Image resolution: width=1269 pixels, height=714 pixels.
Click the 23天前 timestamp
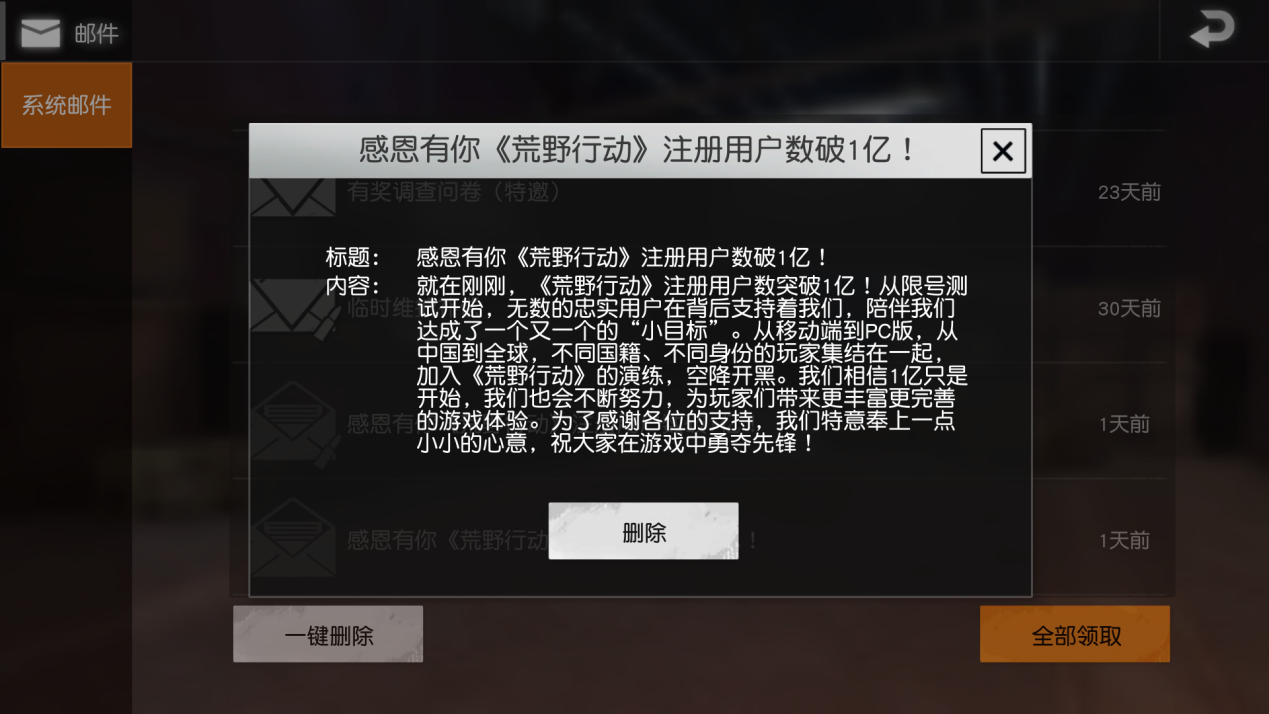[1129, 192]
